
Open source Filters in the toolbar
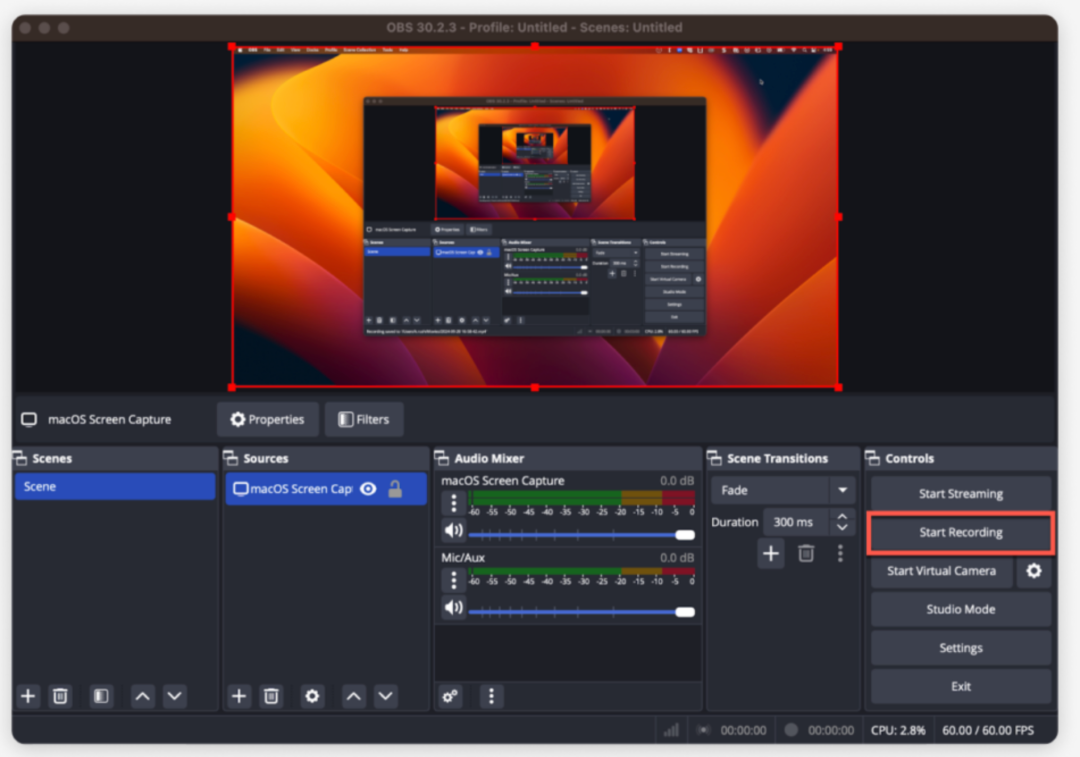tap(364, 419)
